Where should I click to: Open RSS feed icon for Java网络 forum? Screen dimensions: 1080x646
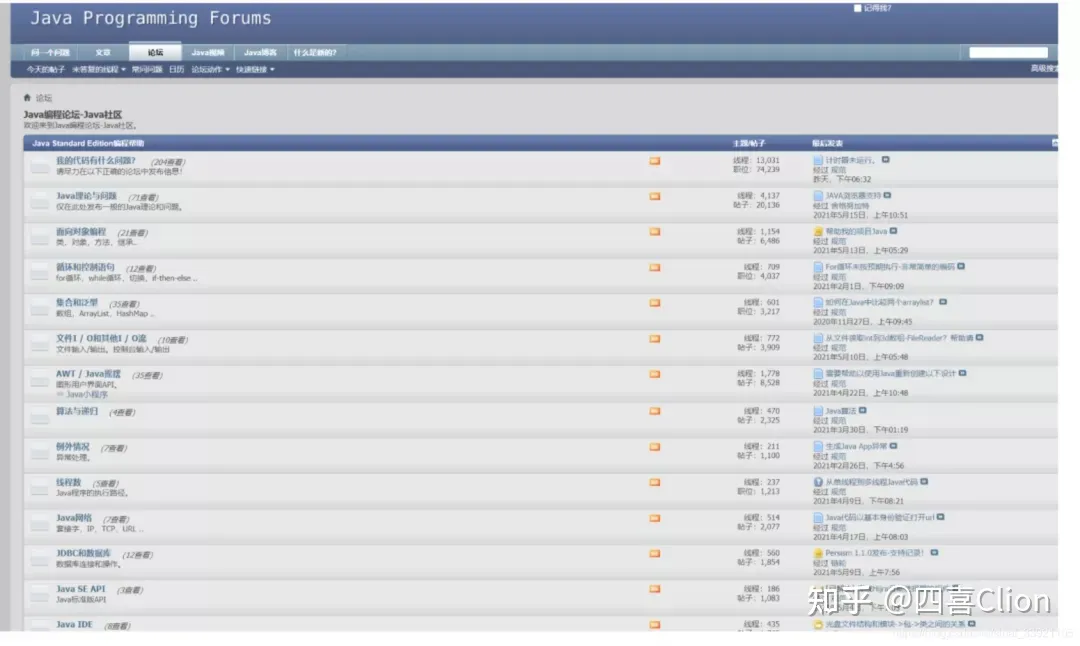click(654, 519)
